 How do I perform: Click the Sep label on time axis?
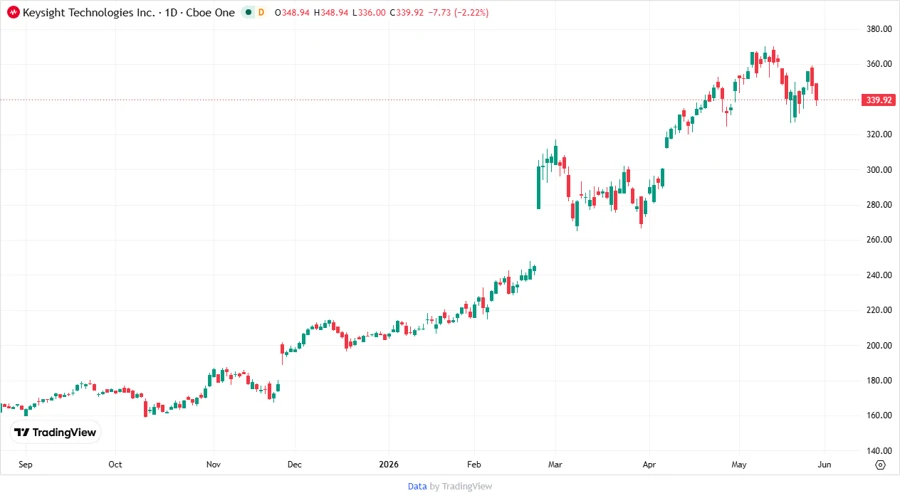point(25,464)
